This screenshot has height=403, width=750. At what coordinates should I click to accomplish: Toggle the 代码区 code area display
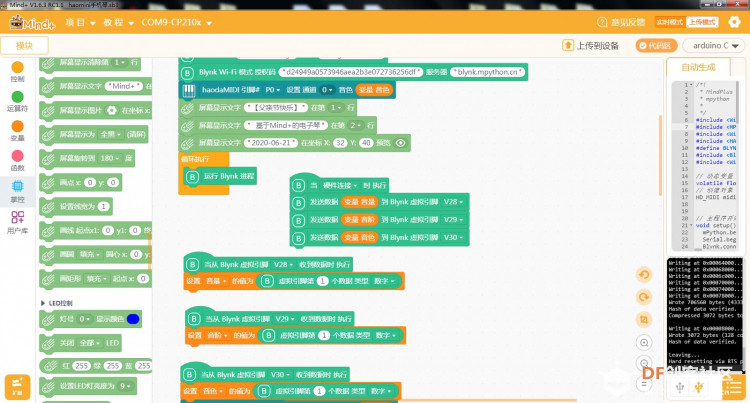pos(656,45)
